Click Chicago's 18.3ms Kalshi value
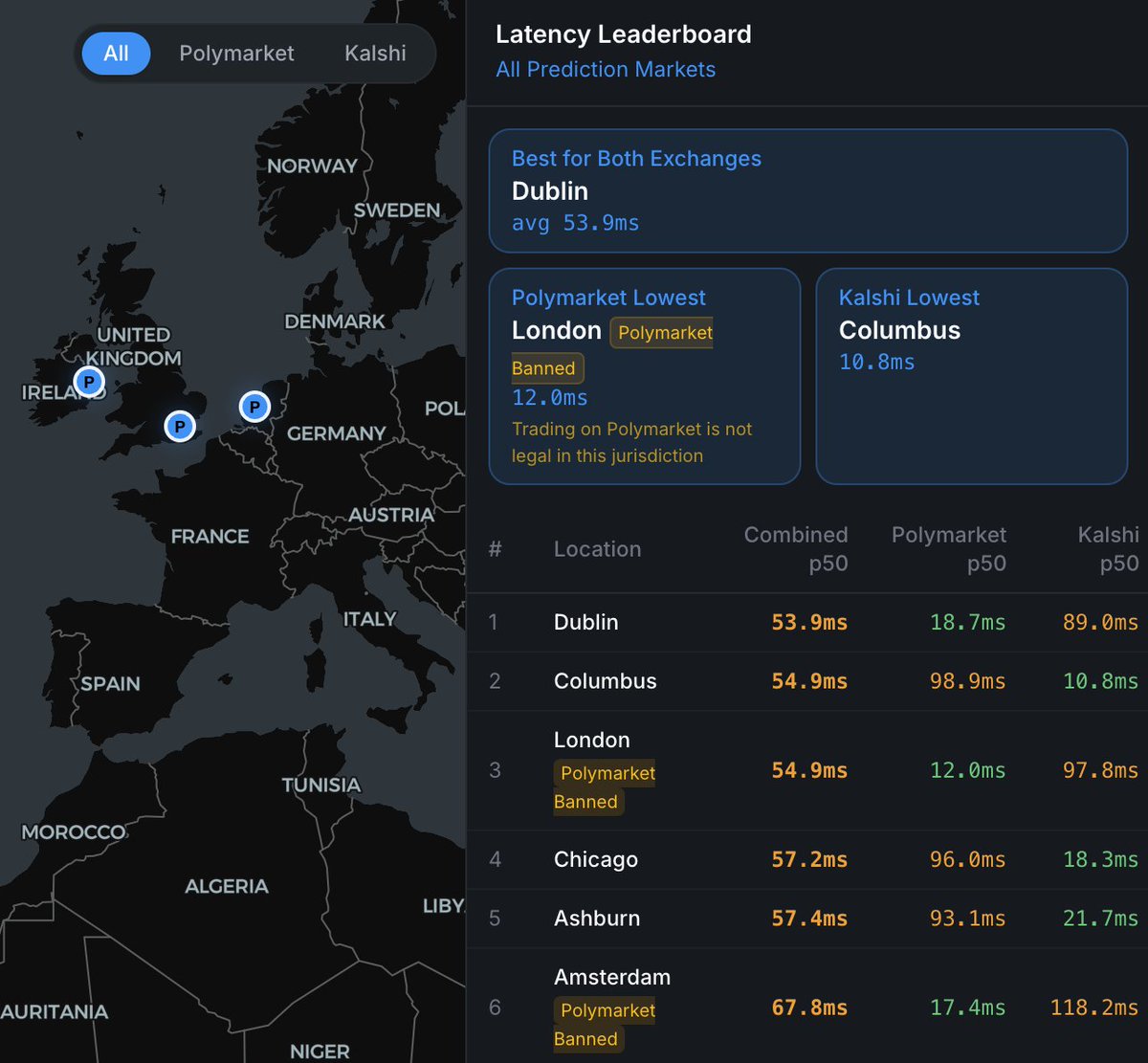Image resolution: width=1148 pixels, height=1063 pixels. [1101, 859]
